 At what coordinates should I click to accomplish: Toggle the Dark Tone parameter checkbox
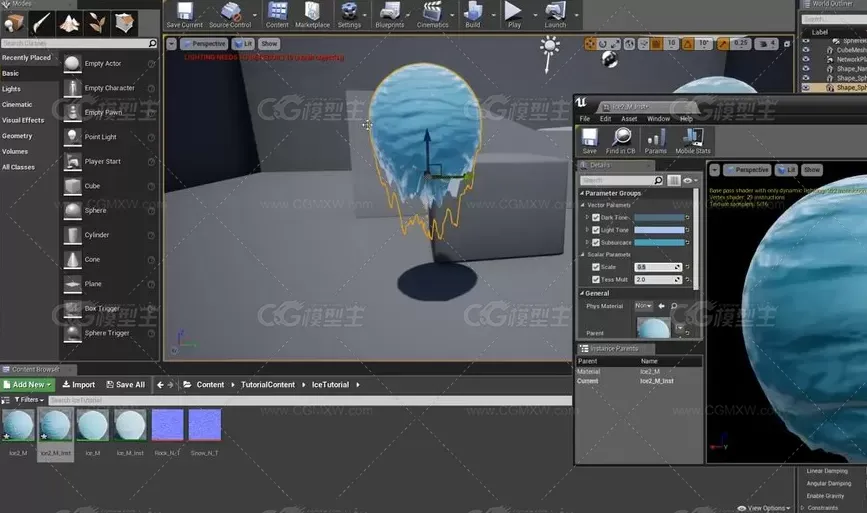(596, 218)
